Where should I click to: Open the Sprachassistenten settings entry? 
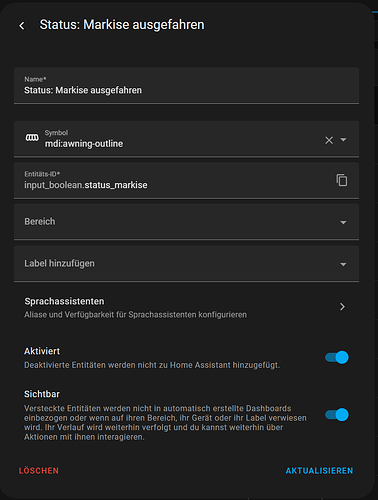pyautogui.click(x=186, y=307)
